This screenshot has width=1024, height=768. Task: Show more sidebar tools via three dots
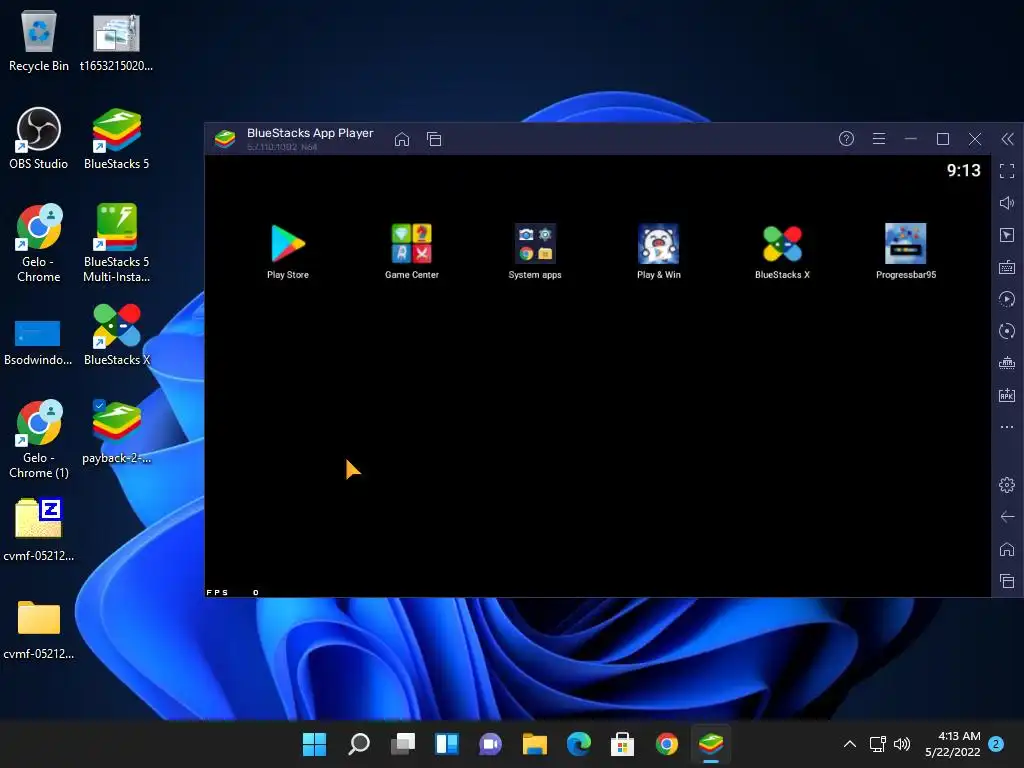coord(1007,427)
